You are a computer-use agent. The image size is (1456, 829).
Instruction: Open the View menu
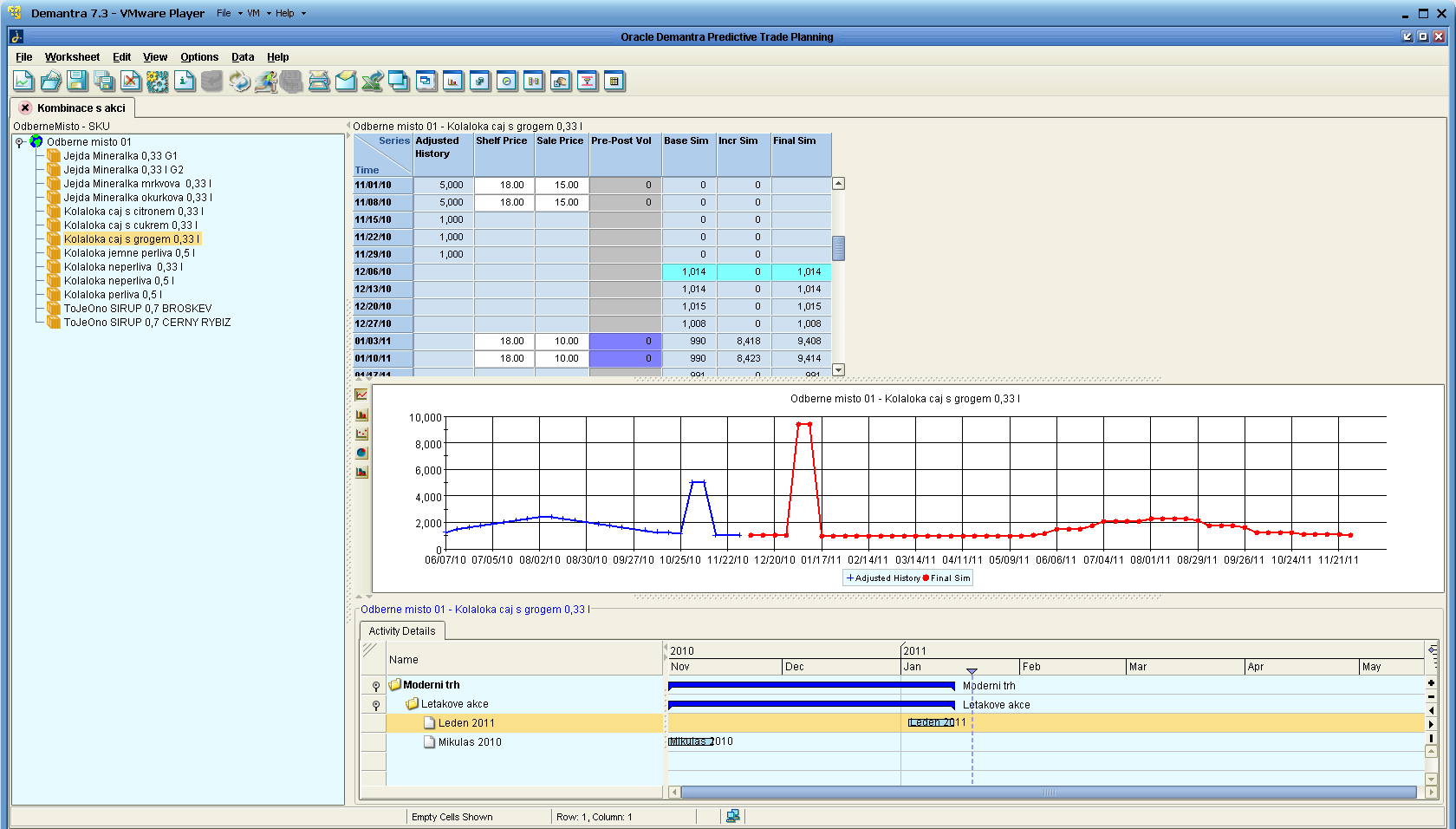pyautogui.click(x=155, y=57)
